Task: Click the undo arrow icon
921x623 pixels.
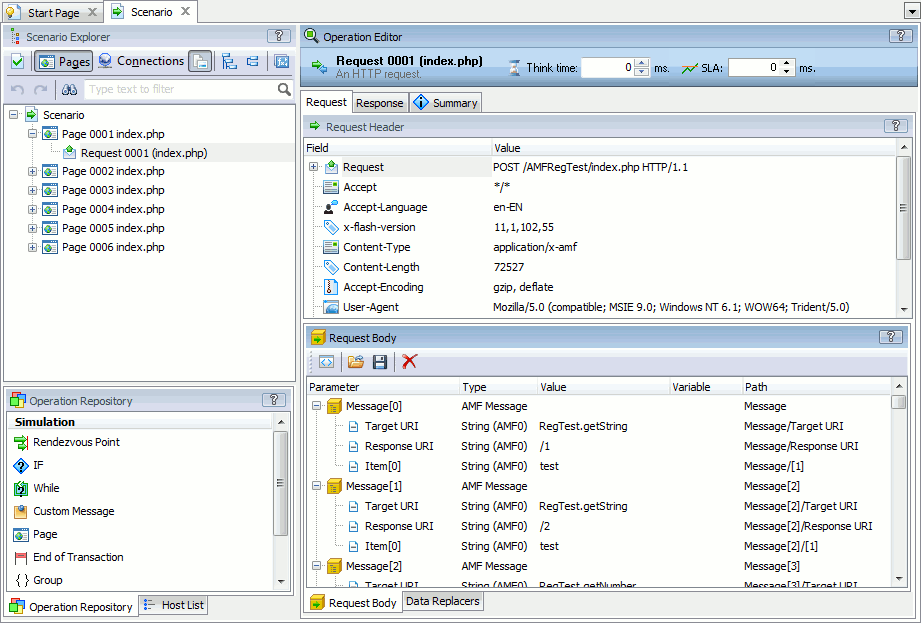Action: (18, 89)
